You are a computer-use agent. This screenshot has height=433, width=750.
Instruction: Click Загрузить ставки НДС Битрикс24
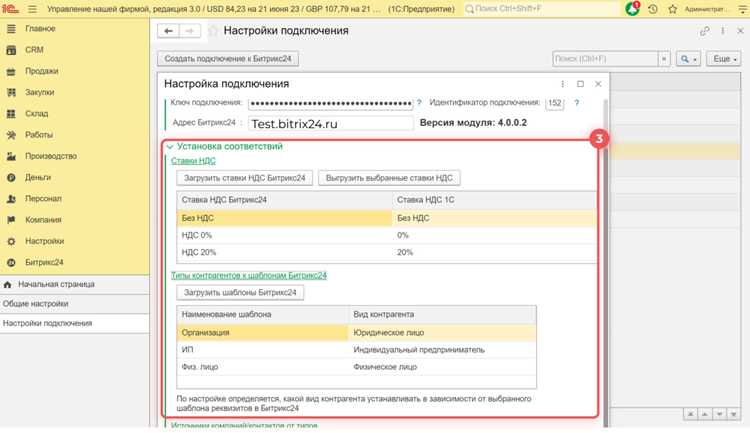tap(244, 178)
